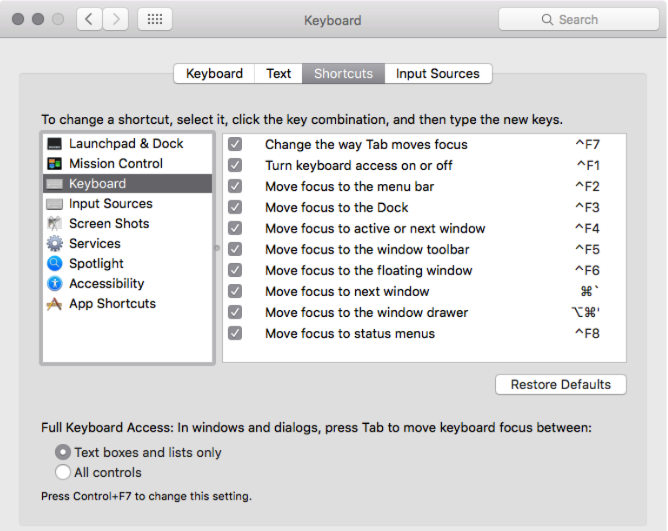The image size is (668, 531).
Task: Click the Launchpad & Dock category icon
Action: coord(55,144)
